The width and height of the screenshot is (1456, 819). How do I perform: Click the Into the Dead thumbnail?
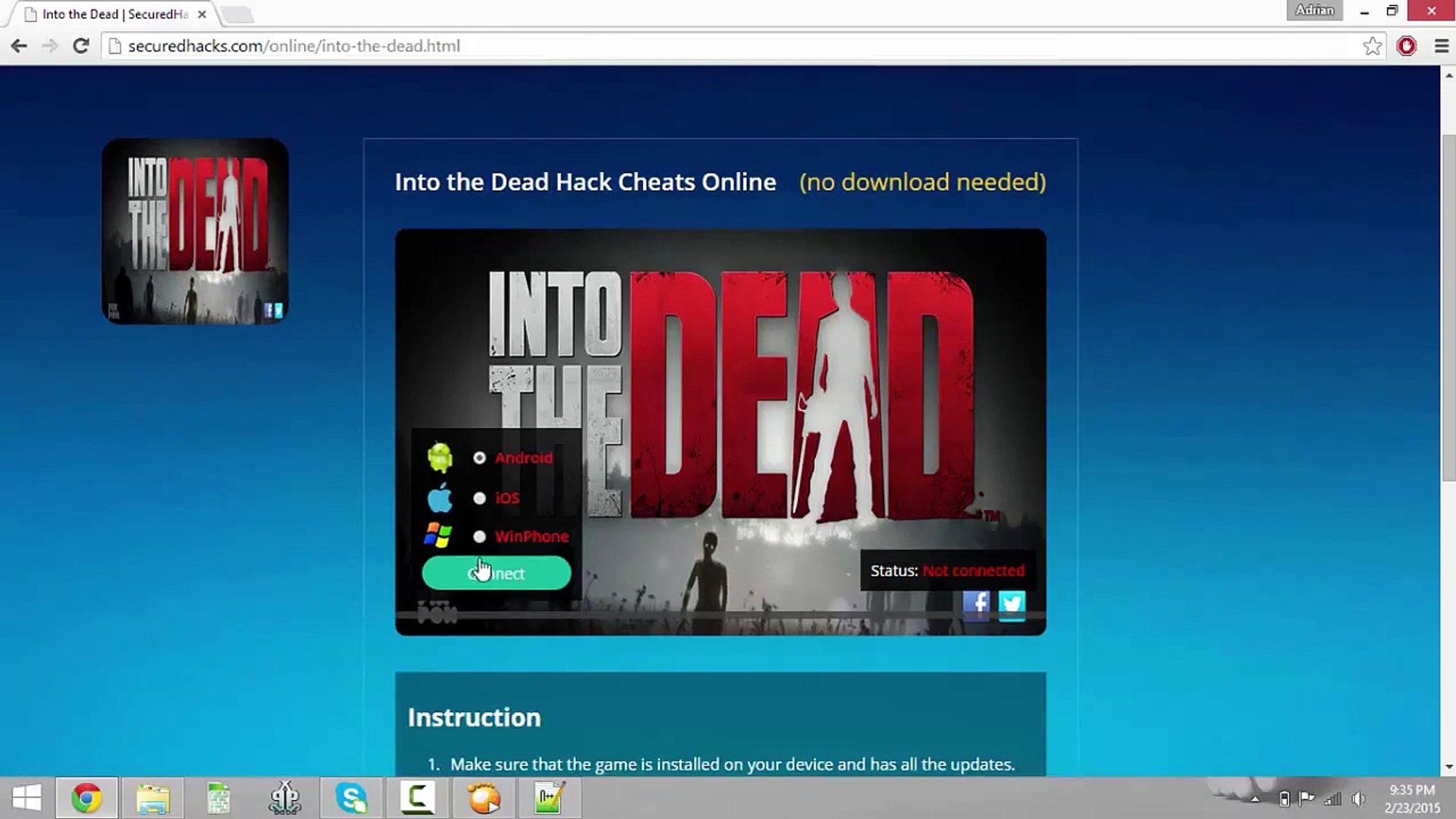(x=195, y=231)
